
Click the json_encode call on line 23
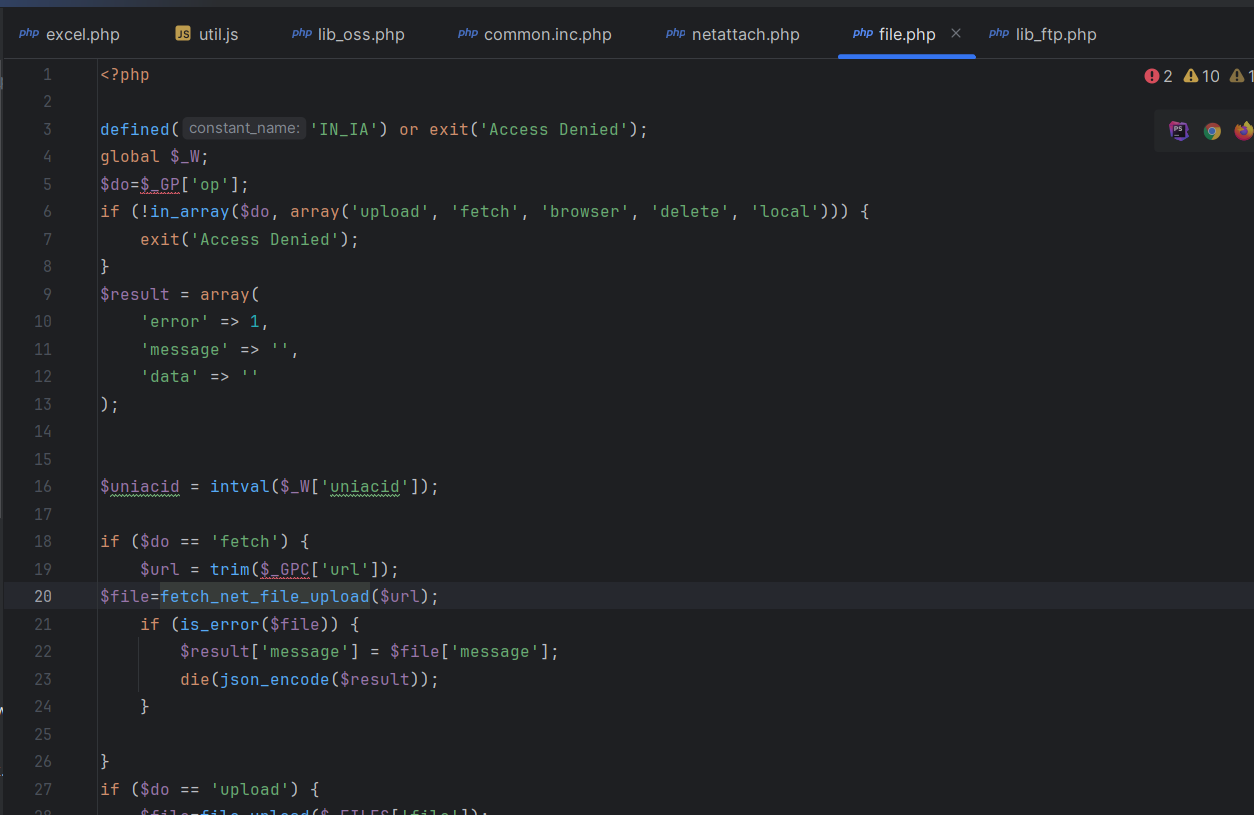click(x=275, y=679)
